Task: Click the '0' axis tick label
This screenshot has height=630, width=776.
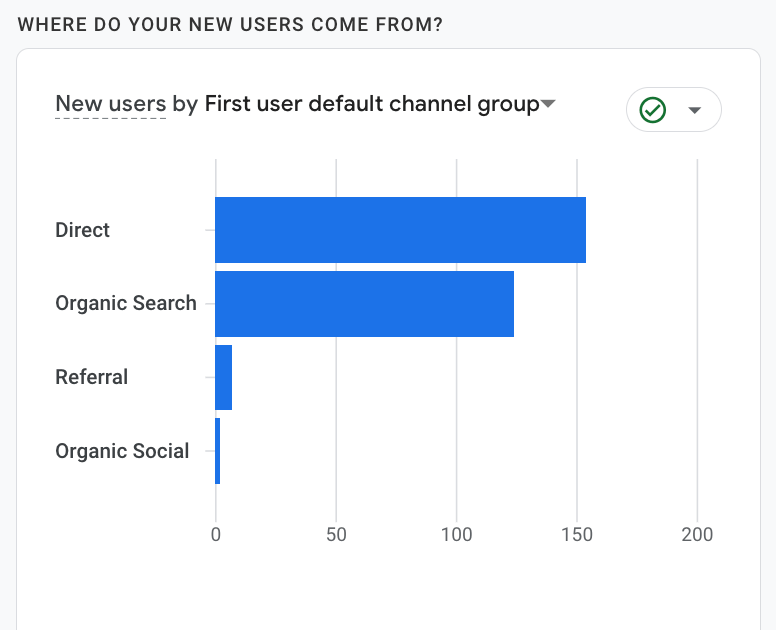Action: click(x=216, y=535)
